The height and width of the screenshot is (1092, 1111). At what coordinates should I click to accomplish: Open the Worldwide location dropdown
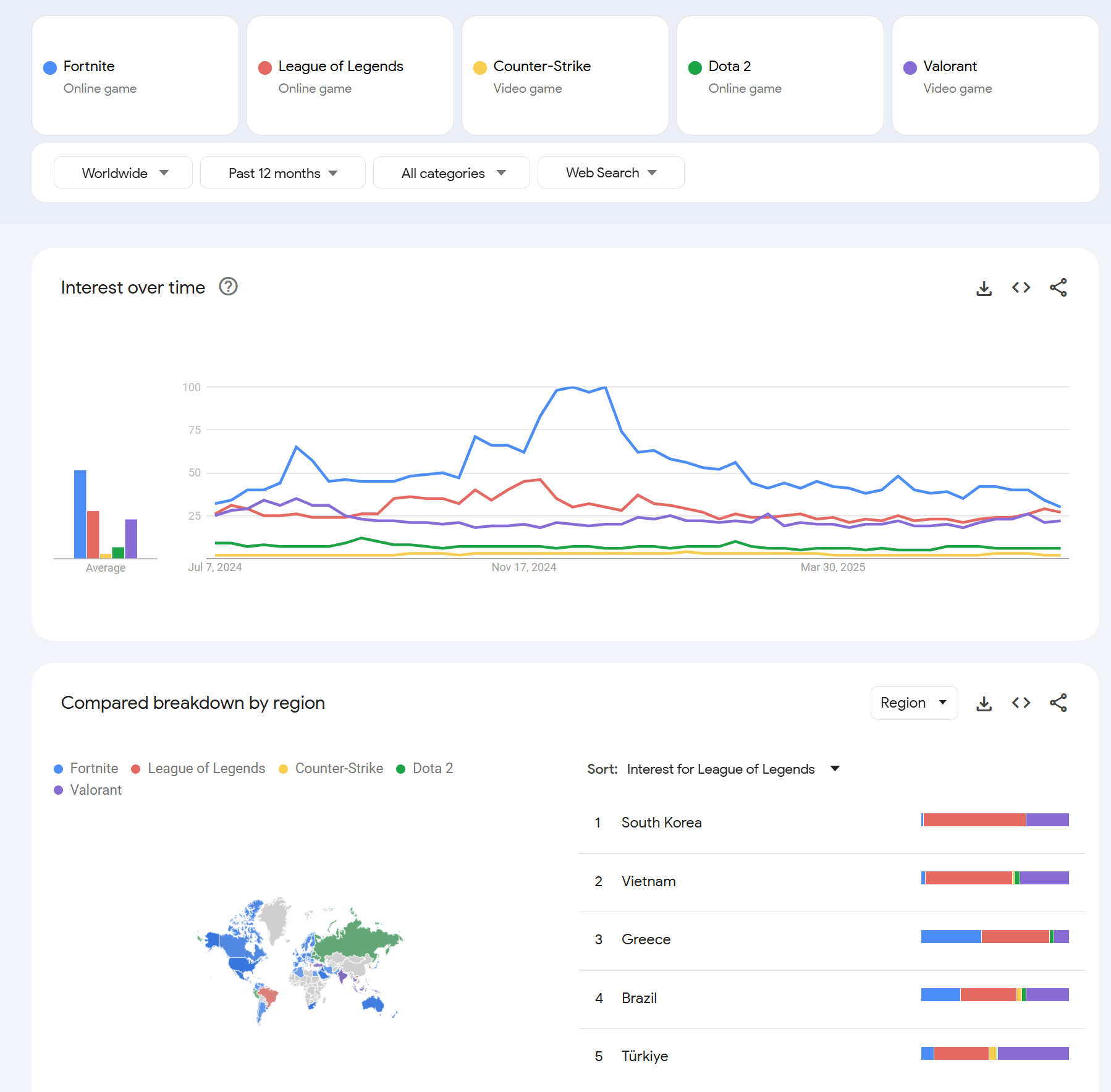[x=123, y=173]
